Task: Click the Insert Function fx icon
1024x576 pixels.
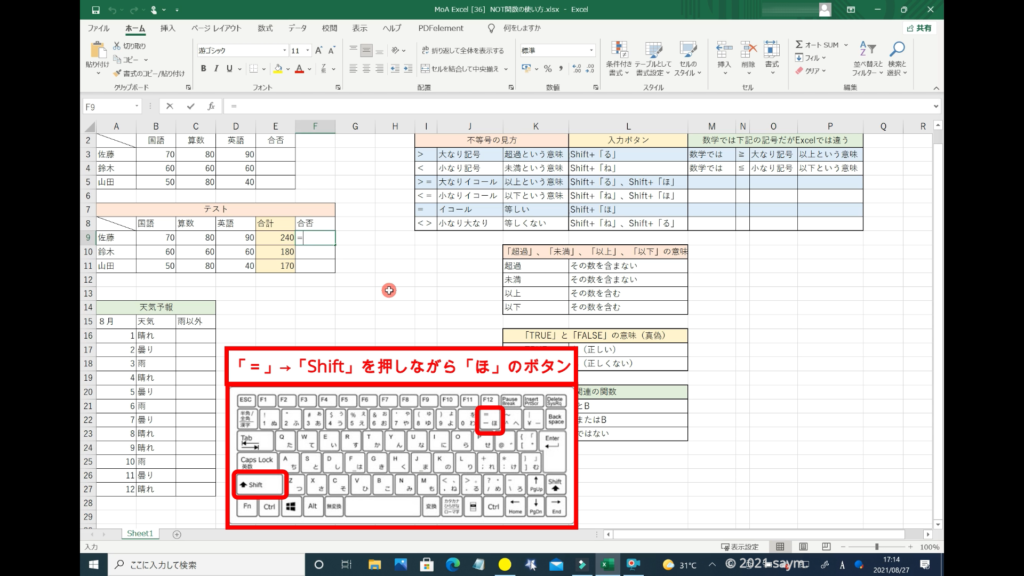Action: tap(210, 106)
